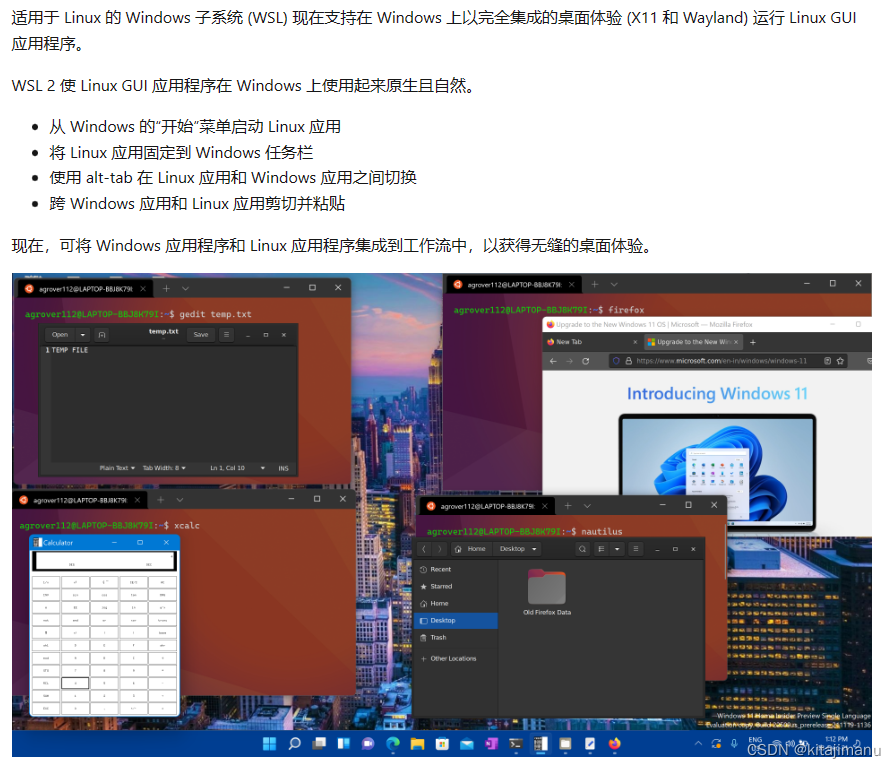Open Plain Text language dropdown in gedit
Screen dimensions: 896x768
coord(117,468)
